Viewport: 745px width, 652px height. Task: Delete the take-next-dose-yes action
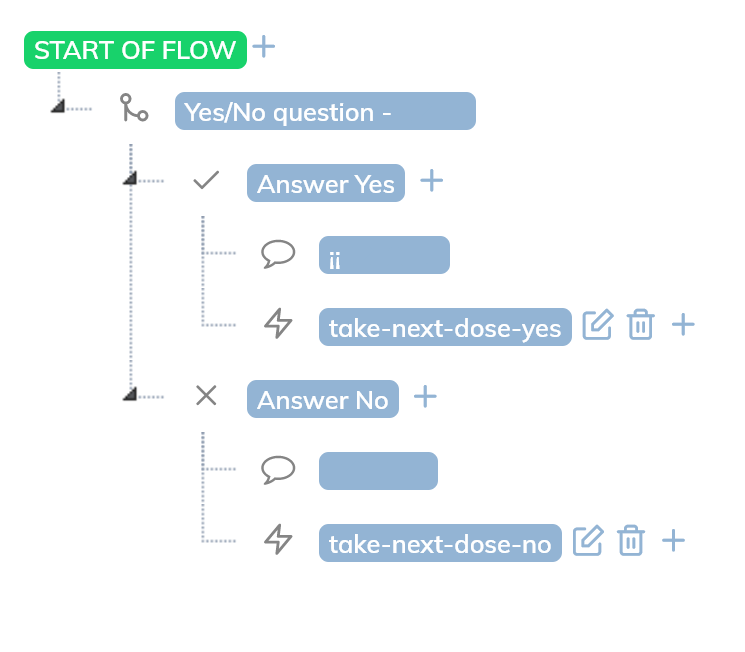pos(640,325)
